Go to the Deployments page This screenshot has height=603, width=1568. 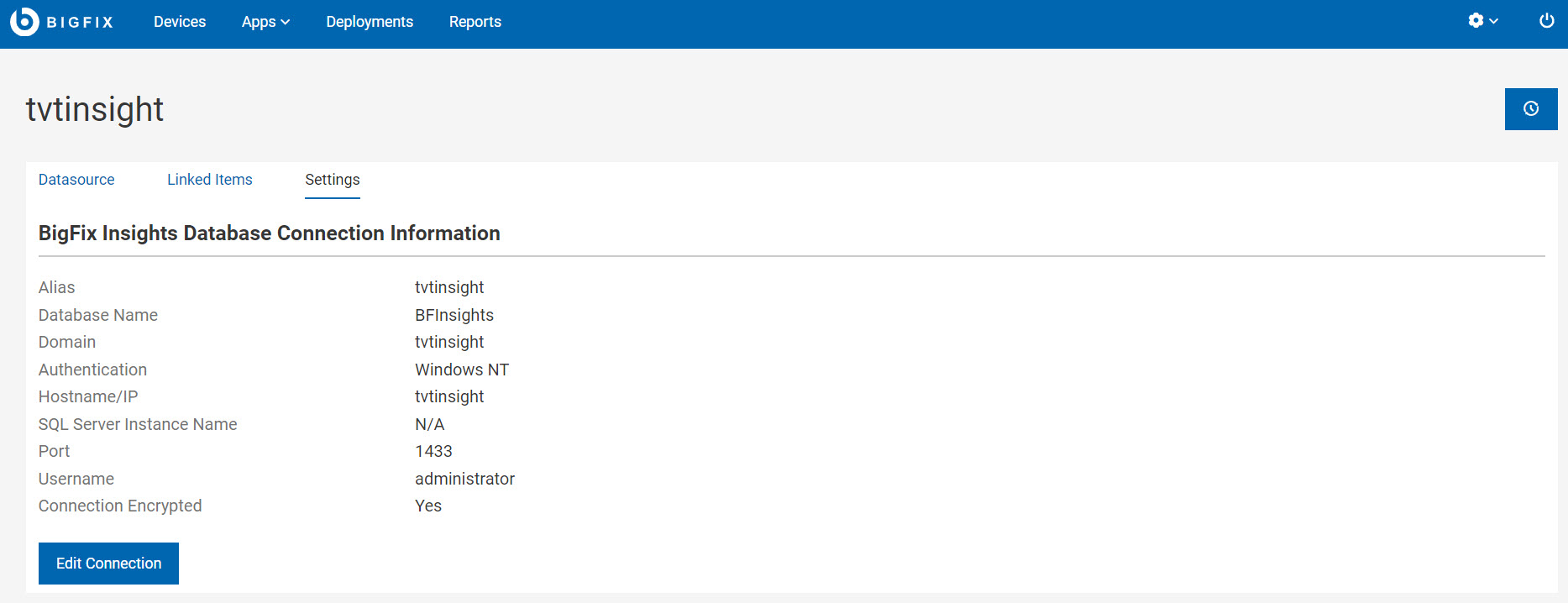[370, 22]
